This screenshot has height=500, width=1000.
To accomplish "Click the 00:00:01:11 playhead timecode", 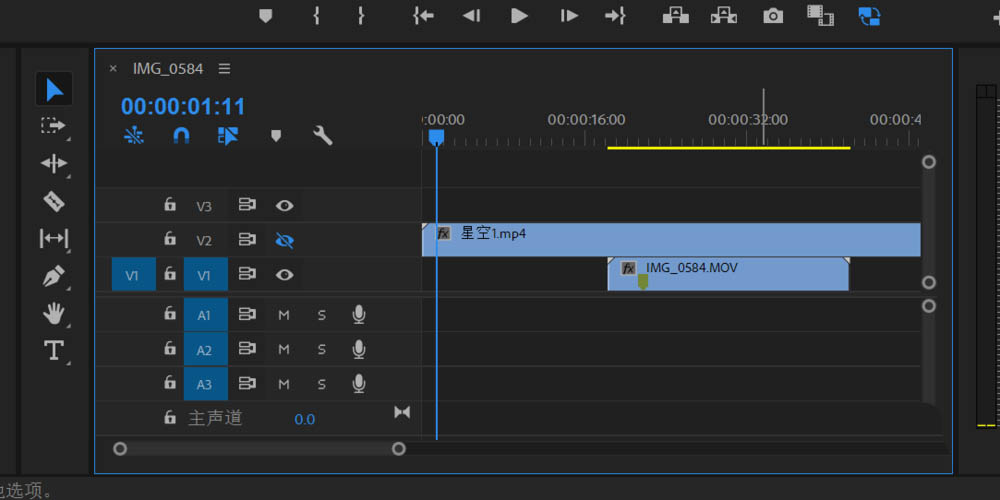I will [183, 106].
